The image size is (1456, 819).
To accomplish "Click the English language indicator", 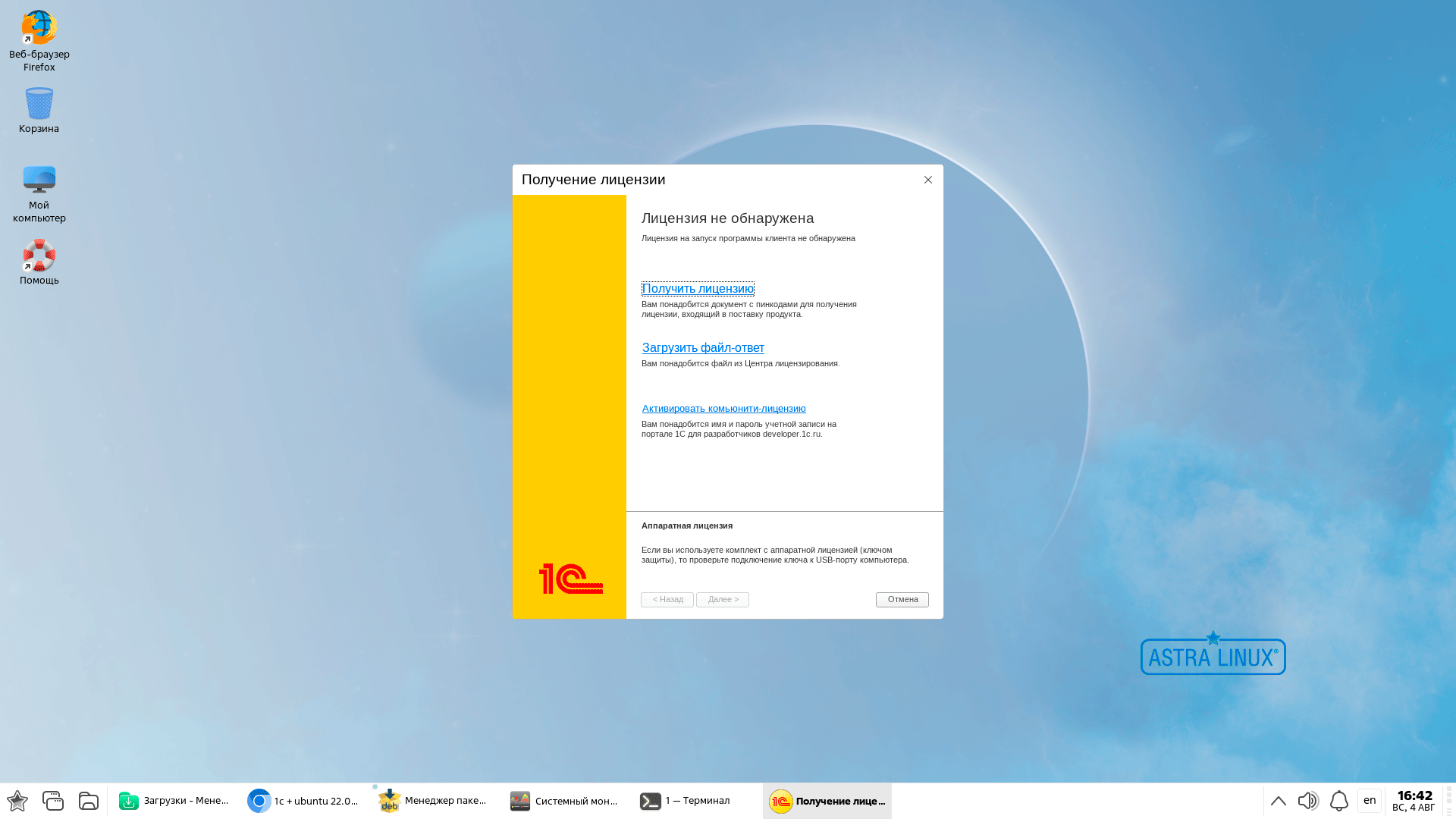I will pyautogui.click(x=1369, y=800).
